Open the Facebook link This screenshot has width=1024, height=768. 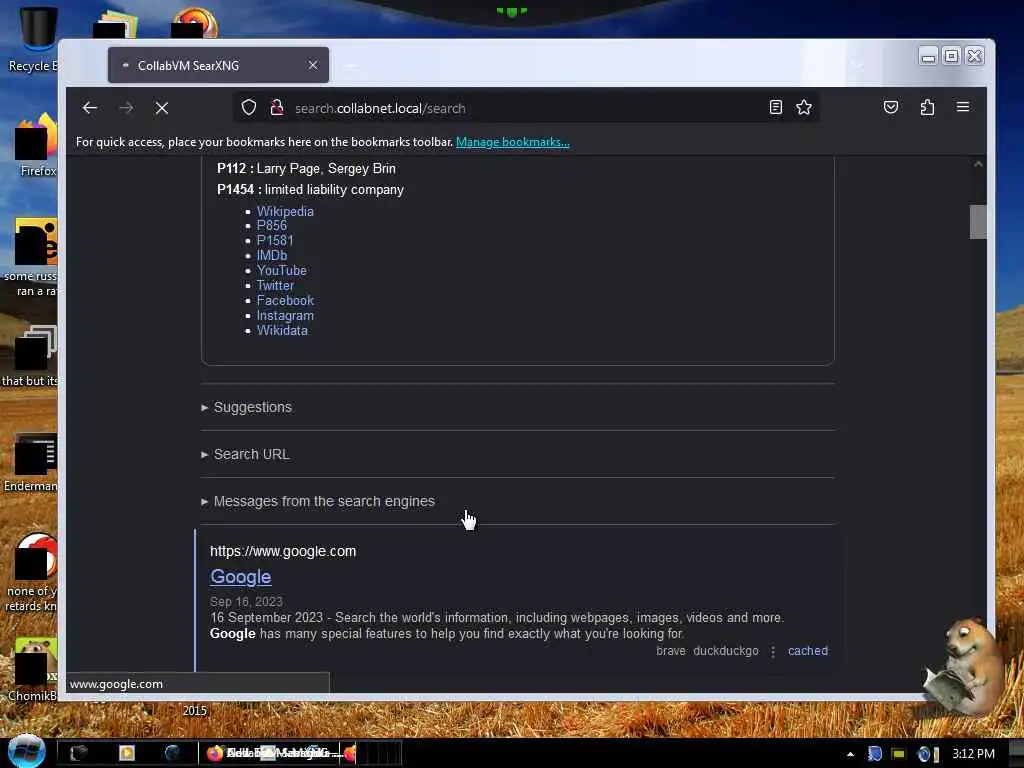[285, 300]
